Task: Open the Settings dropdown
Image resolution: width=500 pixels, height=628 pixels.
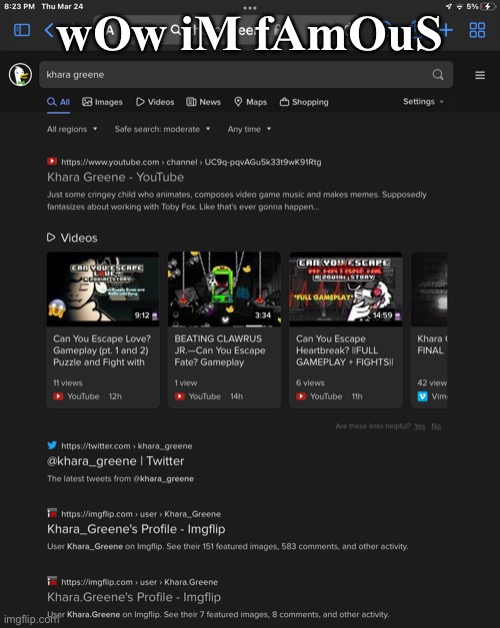Action: pos(423,102)
